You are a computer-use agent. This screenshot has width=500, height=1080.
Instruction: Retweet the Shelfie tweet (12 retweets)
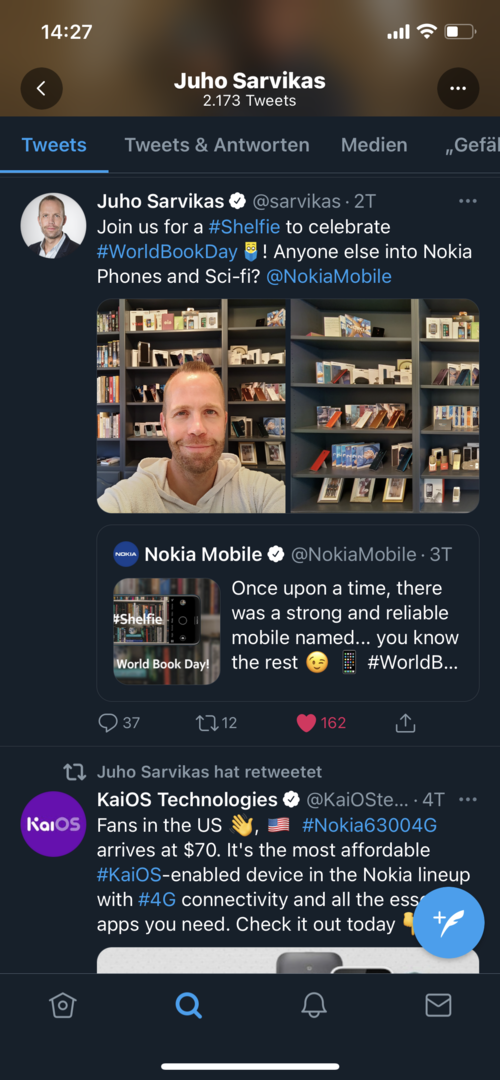[x=216, y=723]
